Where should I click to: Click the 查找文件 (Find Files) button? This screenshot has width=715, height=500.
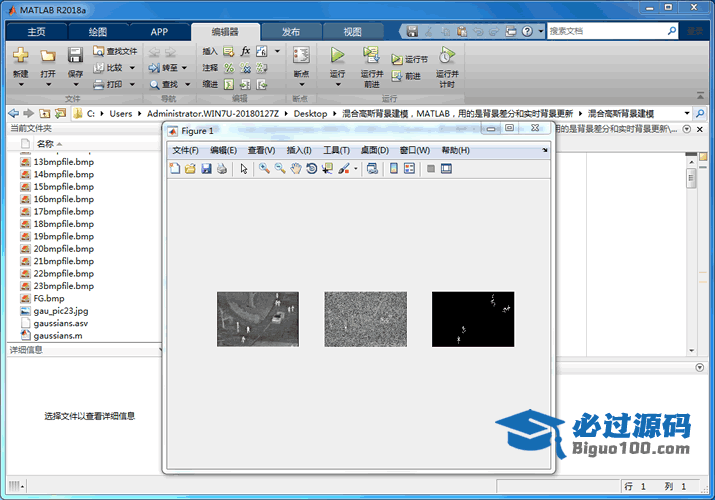pos(115,51)
